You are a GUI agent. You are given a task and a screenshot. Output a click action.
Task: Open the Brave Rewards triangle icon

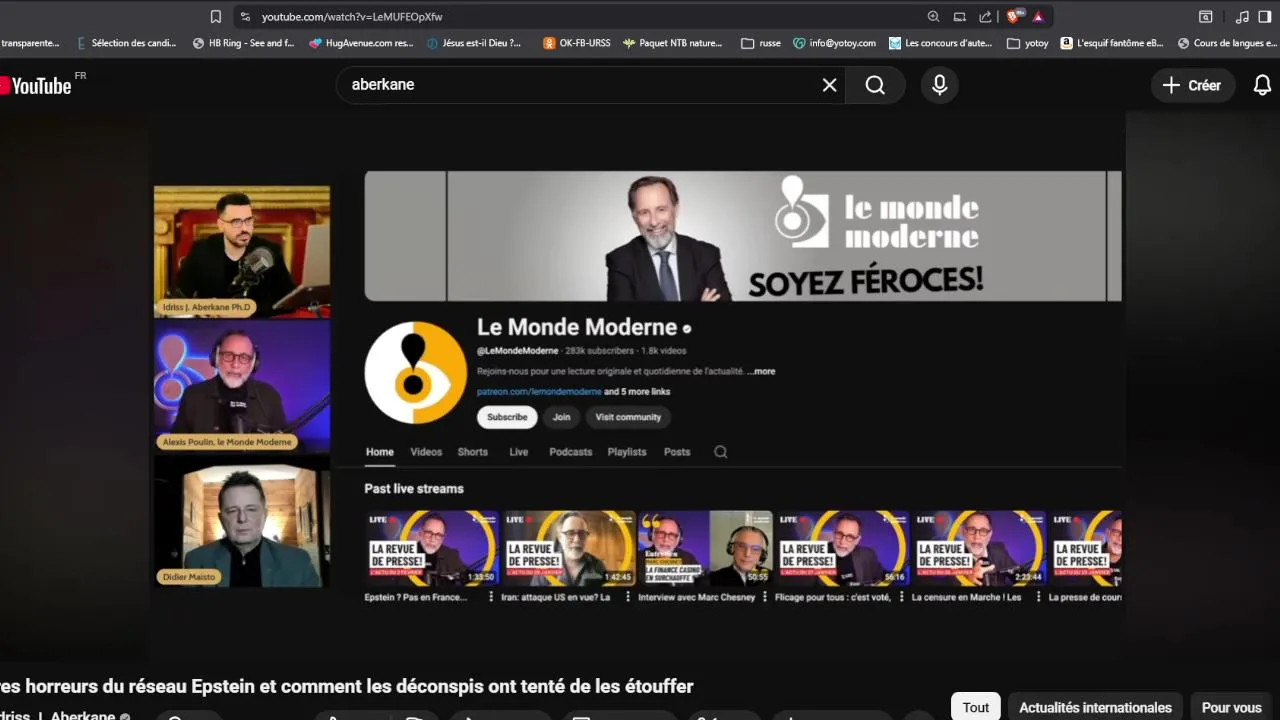[x=1038, y=16]
